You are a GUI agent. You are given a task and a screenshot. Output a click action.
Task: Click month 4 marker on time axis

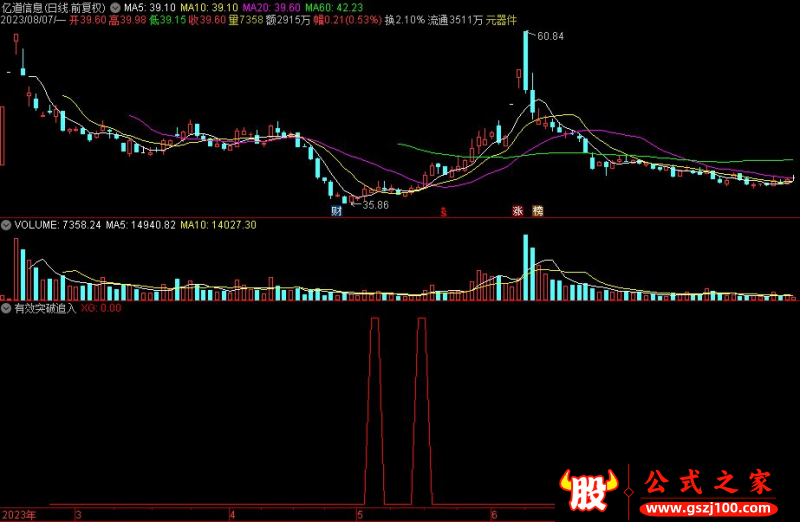(x=232, y=515)
